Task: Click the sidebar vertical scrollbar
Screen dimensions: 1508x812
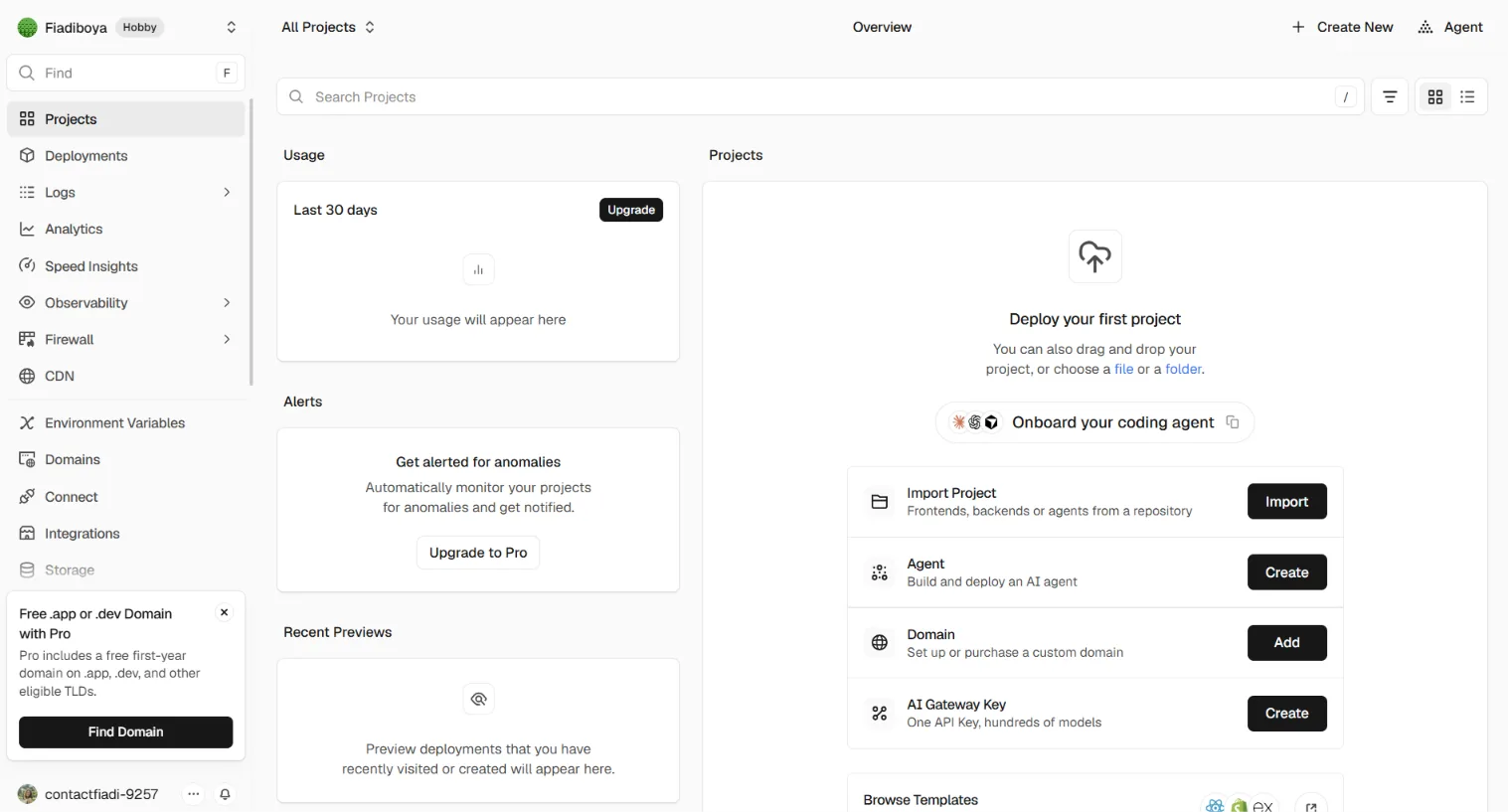Action: click(251, 243)
